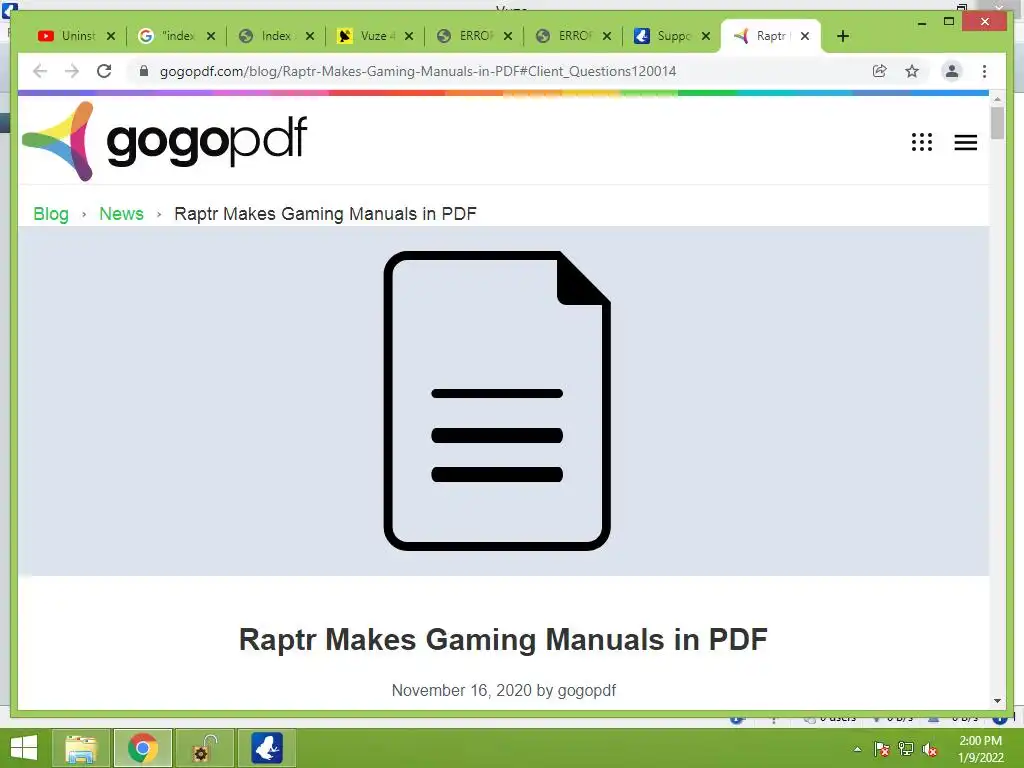Switch to the Support tab
This screenshot has width=1024, height=768.
(663, 36)
